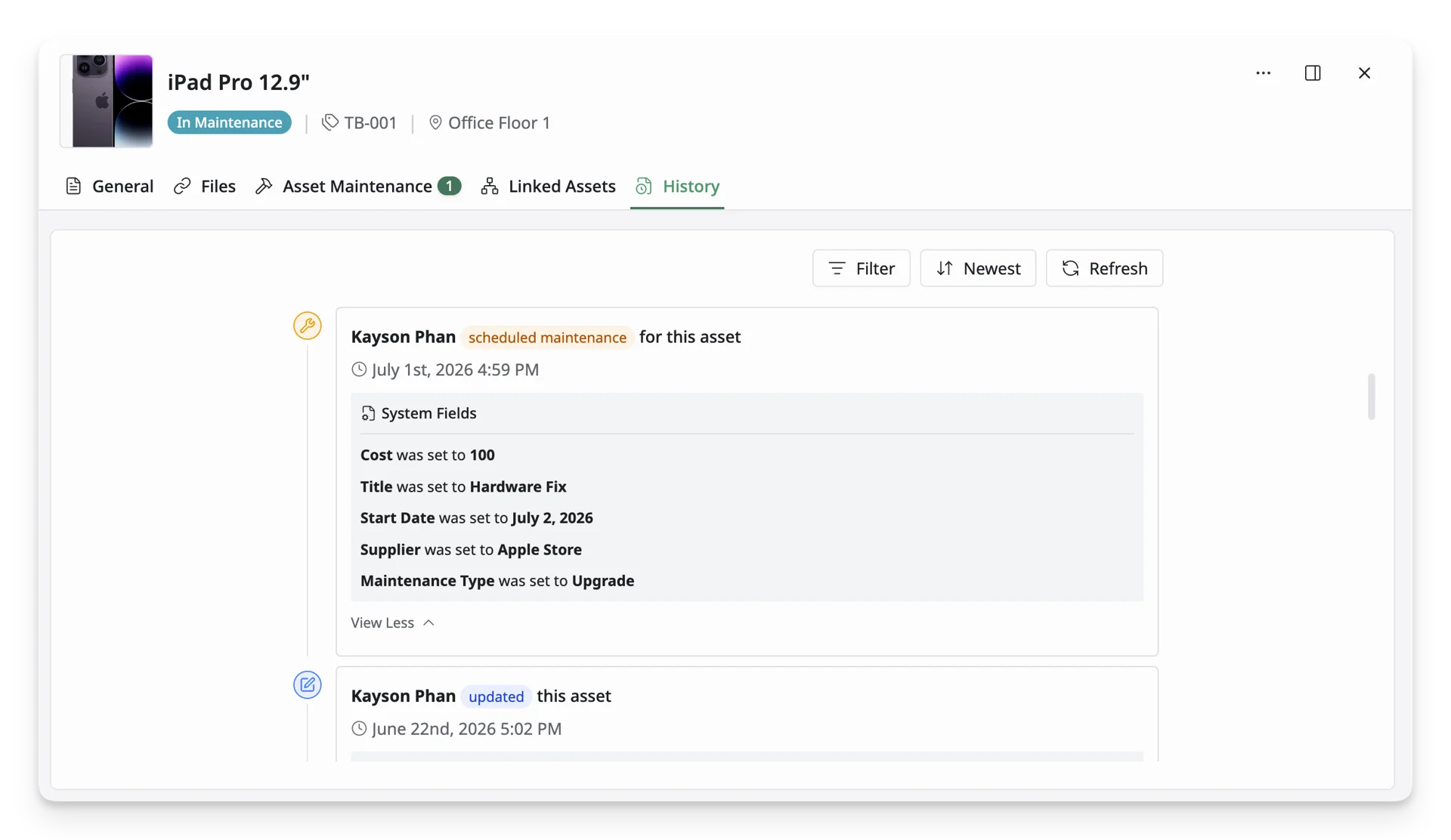Viewport: 1451px width, 840px height.
Task: Change the Newest sort order
Action: 978,268
